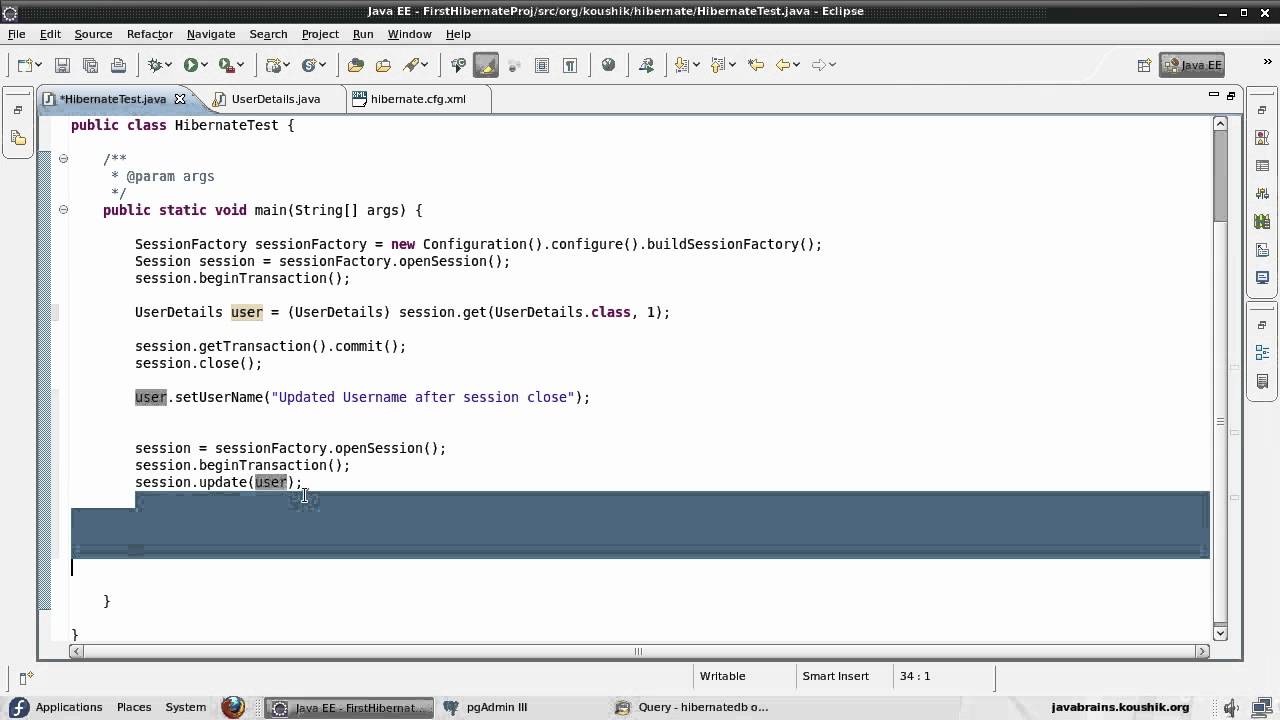This screenshot has width=1280, height=720.
Task: Open the Task List icon in lower right trim
Action: click(1262, 381)
